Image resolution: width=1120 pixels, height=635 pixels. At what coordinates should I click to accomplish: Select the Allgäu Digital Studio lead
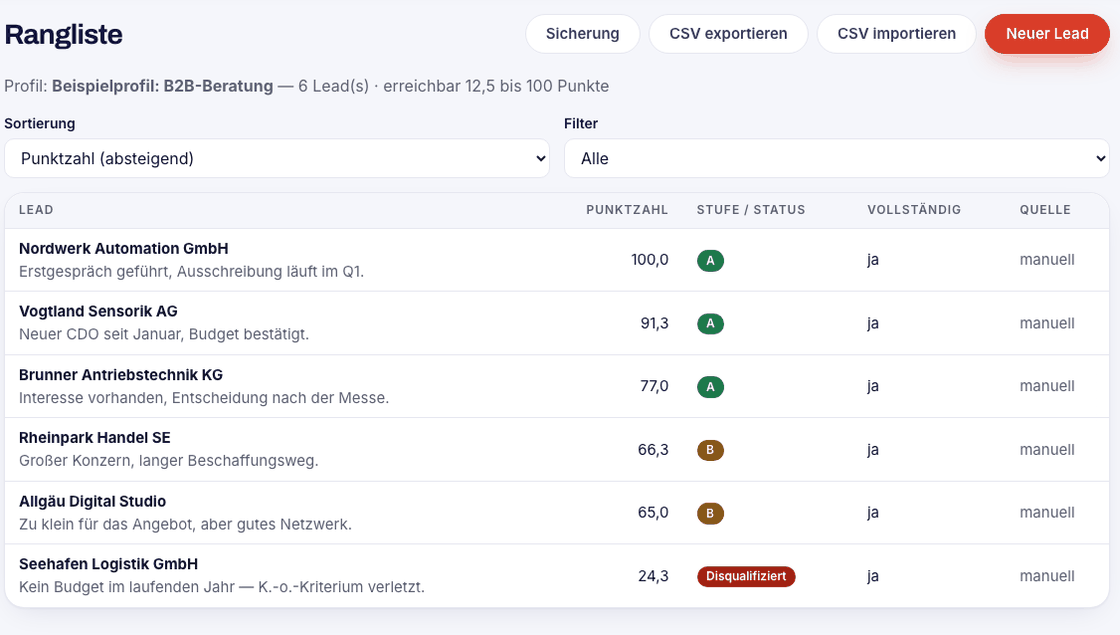click(x=92, y=501)
